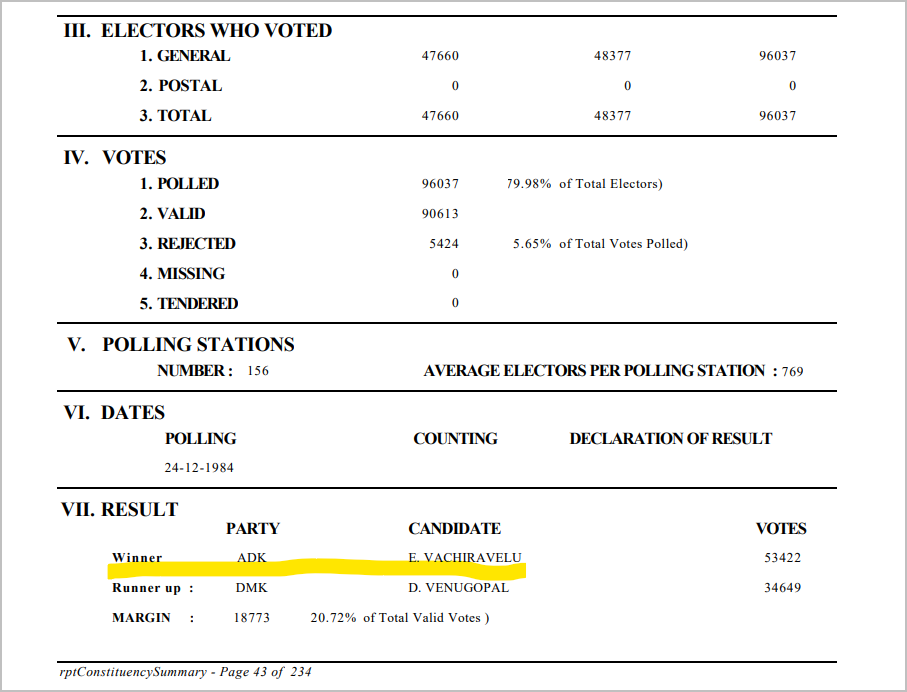This screenshot has width=907, height=692.
Task: Select the general electors total 96037
Action: (x=777, y=56)
